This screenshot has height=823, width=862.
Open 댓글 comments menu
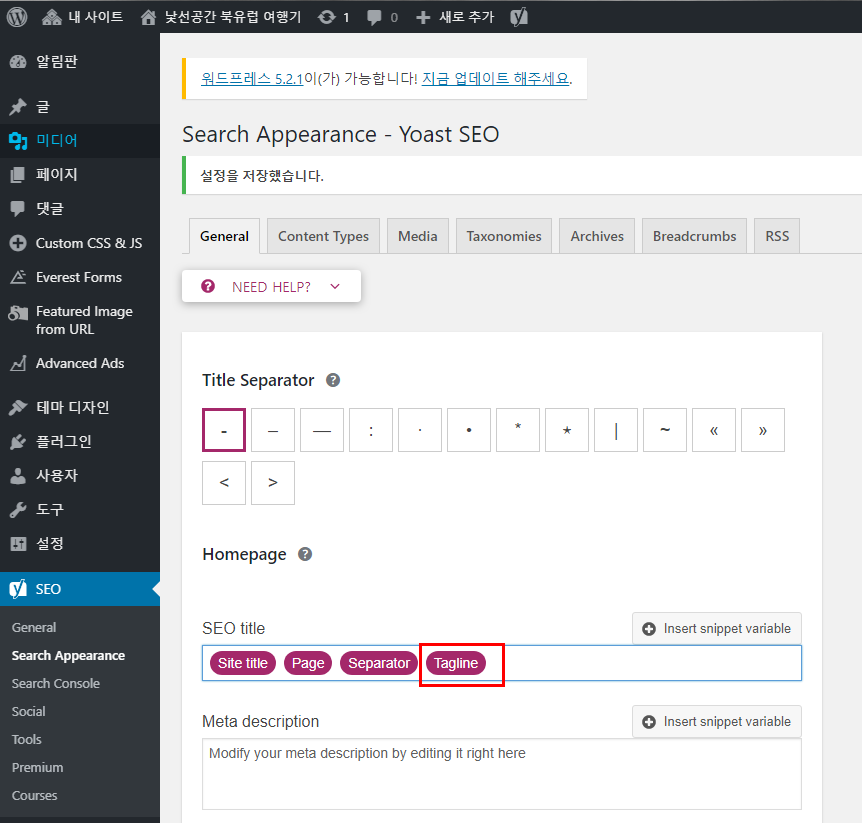tap(80, 209)
